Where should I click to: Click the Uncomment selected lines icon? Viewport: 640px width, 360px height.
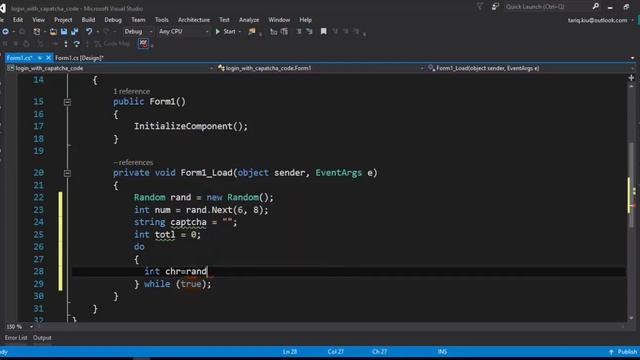[x=284, y=31]
